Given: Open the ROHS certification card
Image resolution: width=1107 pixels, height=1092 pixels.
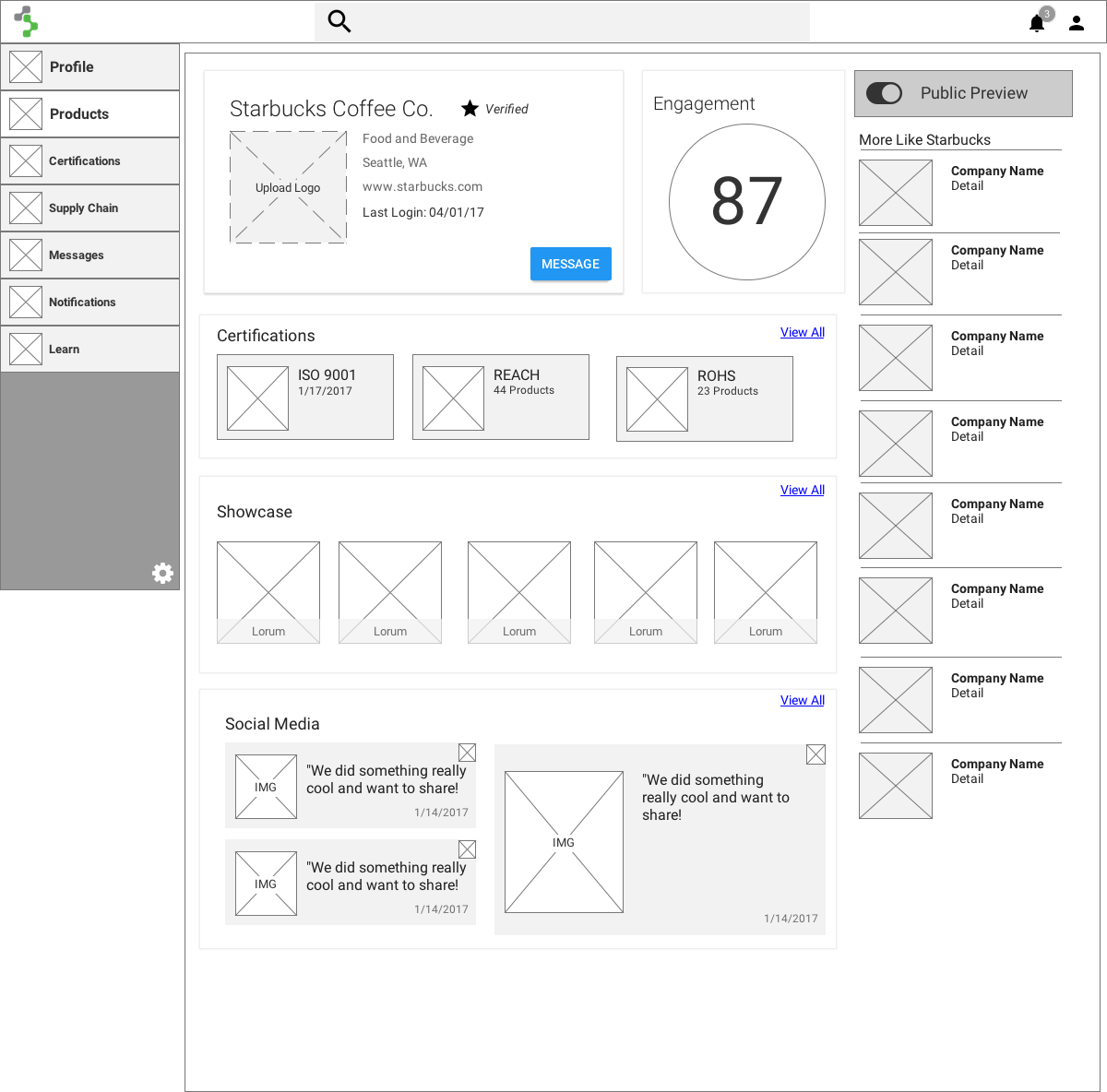Looking at the screenshot, I should click(x=705, y=398).
